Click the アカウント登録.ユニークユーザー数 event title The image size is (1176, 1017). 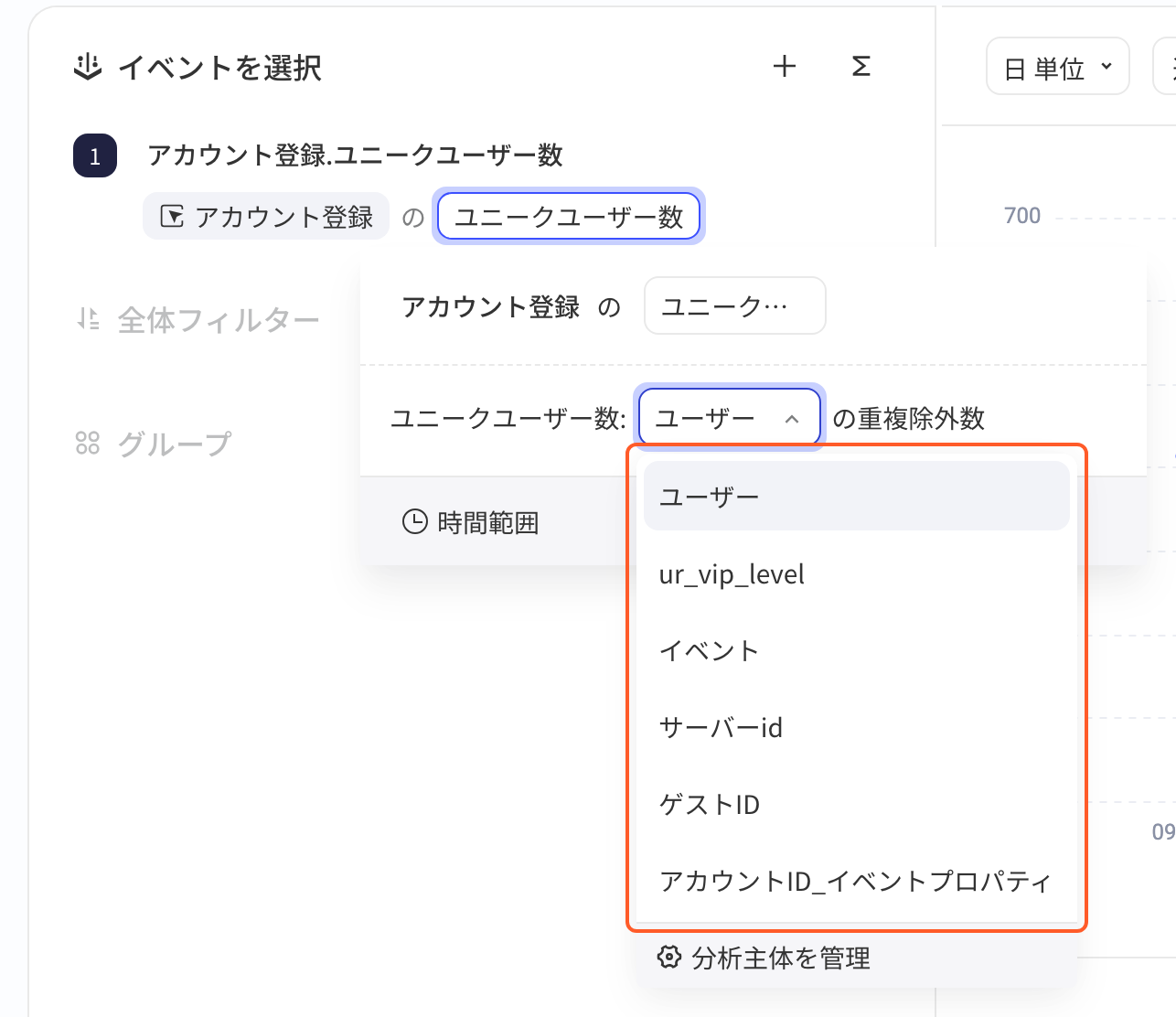pos(355,155)
